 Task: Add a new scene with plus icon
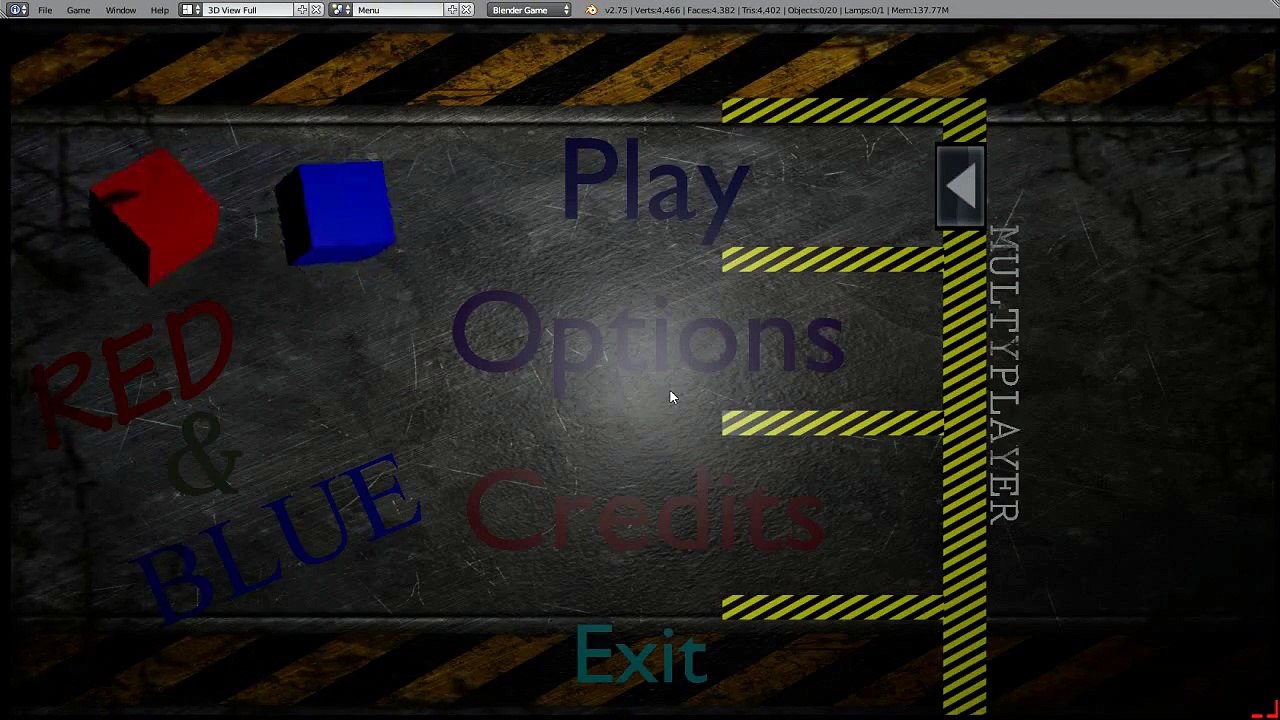click(452, 10)
